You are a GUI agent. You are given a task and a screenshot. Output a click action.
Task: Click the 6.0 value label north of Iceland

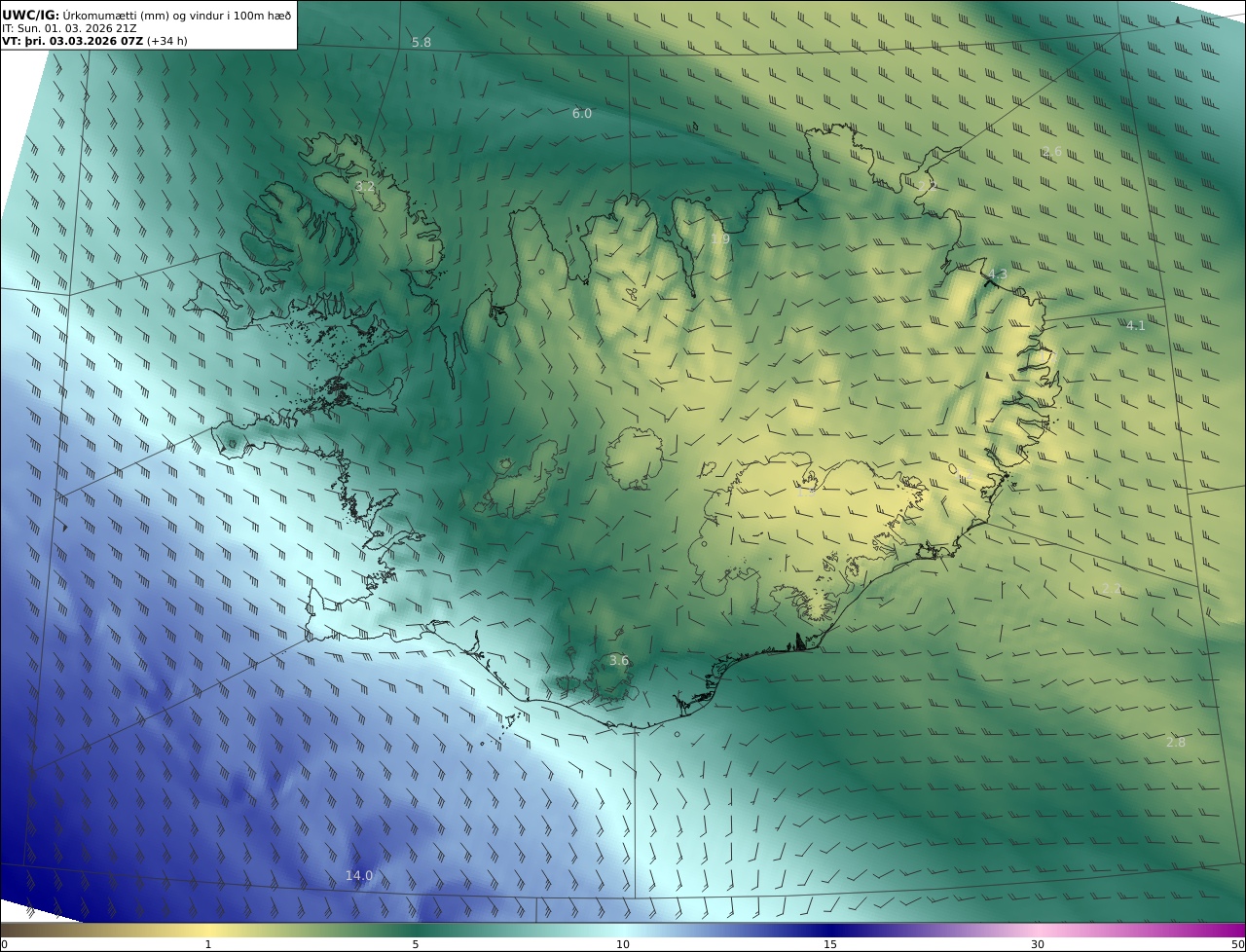coord(582,114)
